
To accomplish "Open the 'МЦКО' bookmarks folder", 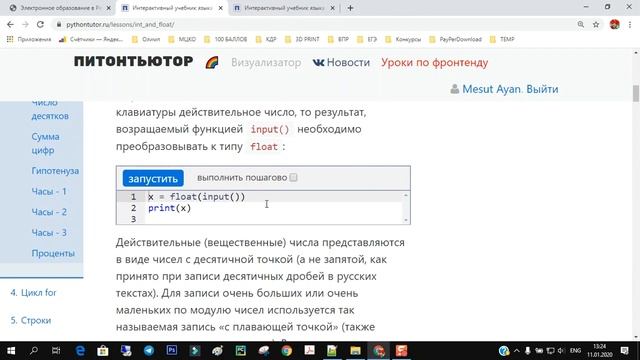I will (x=182, y=39).
